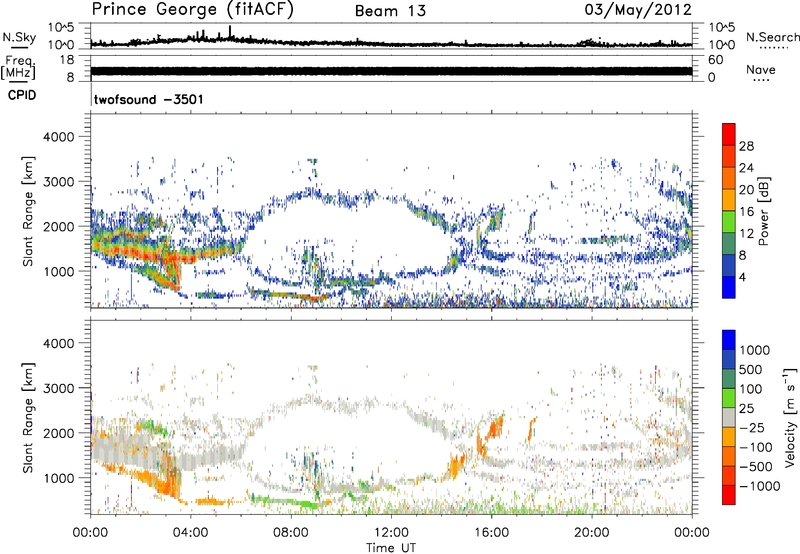Click the -25 label on velocity colorbar
This screenshot has width=800, height=554.
752,428
